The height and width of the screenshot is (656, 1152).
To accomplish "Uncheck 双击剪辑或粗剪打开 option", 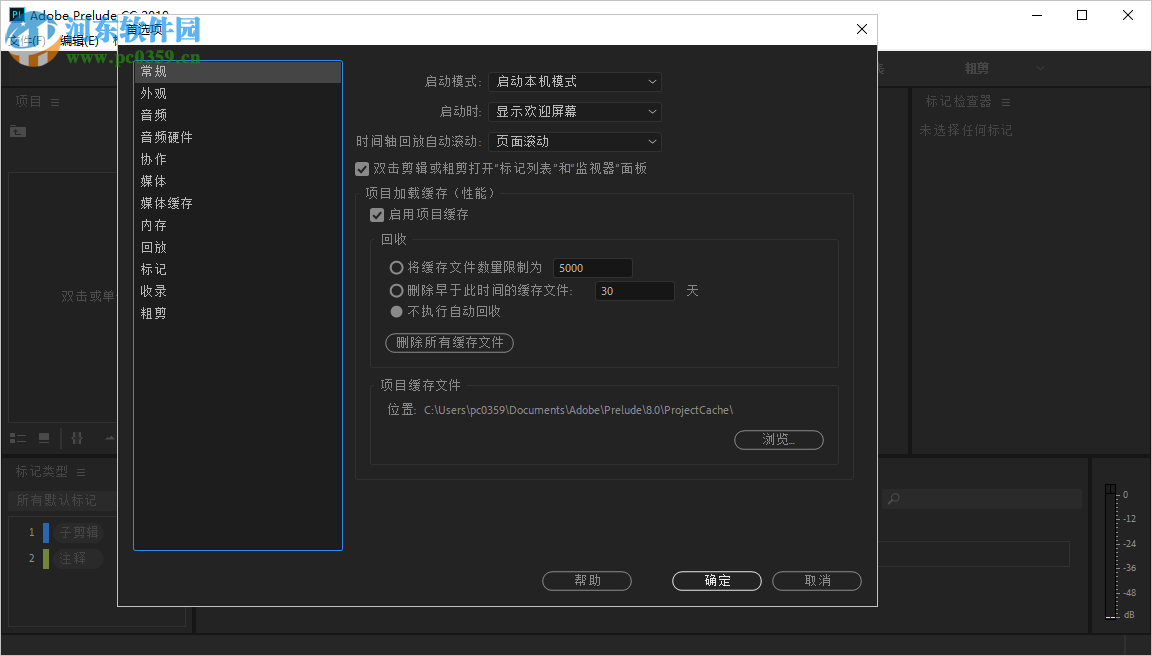I will (361, 169).
